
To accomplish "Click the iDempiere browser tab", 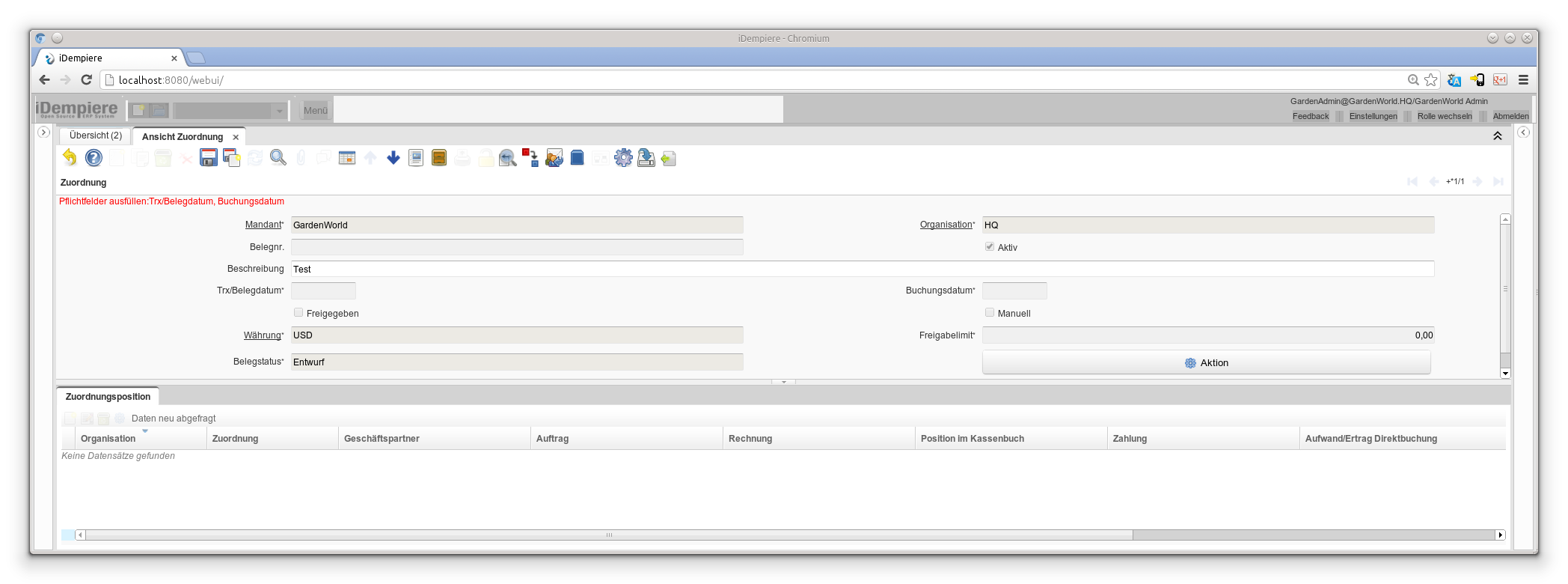I will click(x=108, y=58).
